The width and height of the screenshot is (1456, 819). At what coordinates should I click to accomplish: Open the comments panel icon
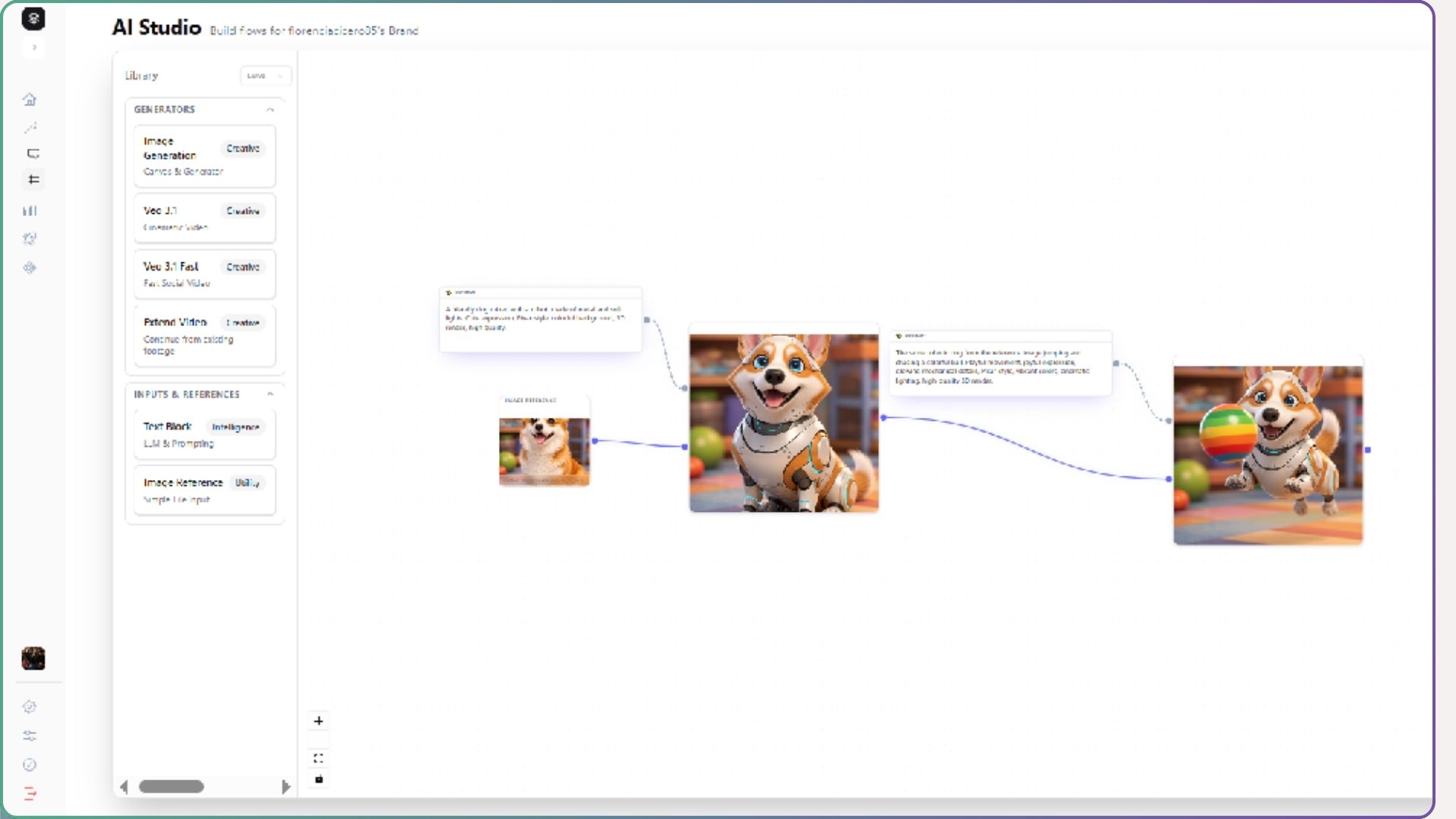point(30,153)
